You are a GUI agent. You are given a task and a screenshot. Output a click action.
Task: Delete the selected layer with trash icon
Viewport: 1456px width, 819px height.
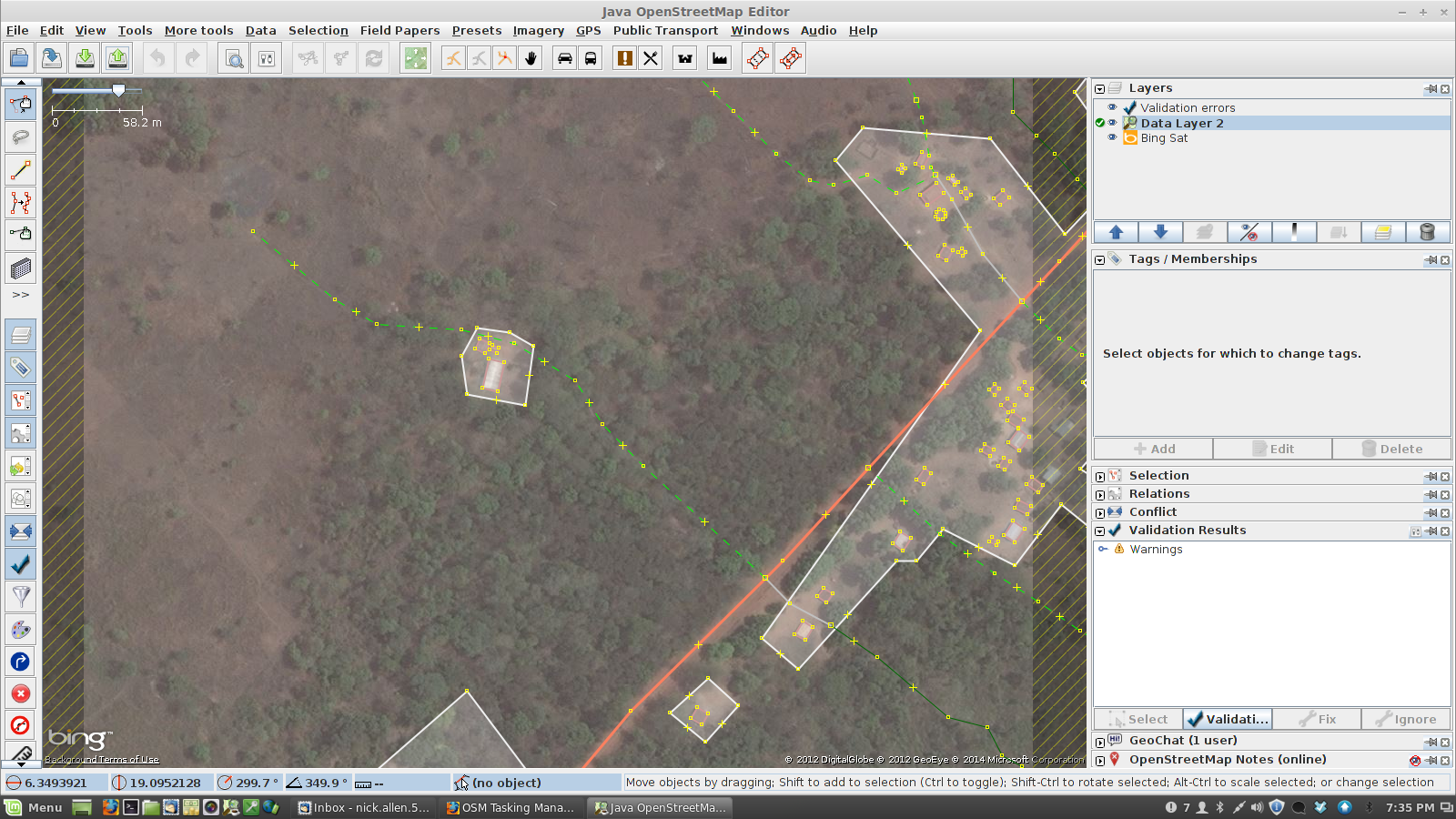coord(1428,232)
